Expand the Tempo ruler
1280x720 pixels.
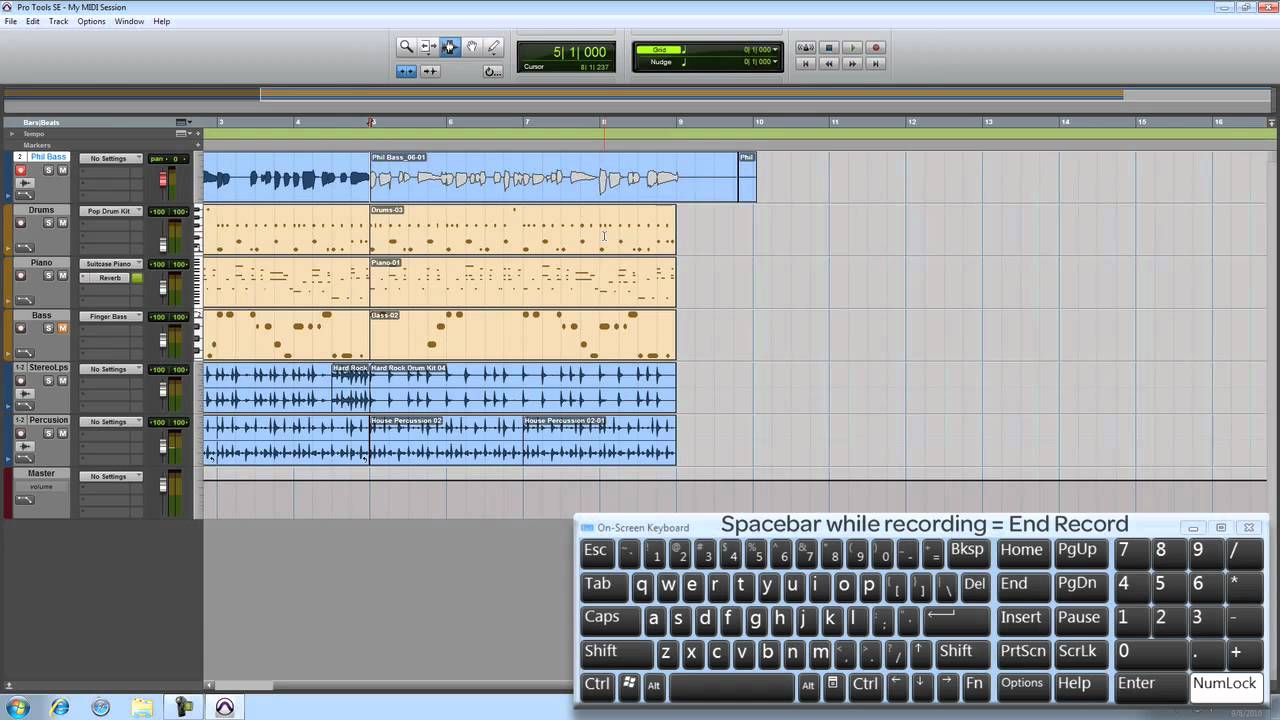pyautogui.click(x=12, y=133)
